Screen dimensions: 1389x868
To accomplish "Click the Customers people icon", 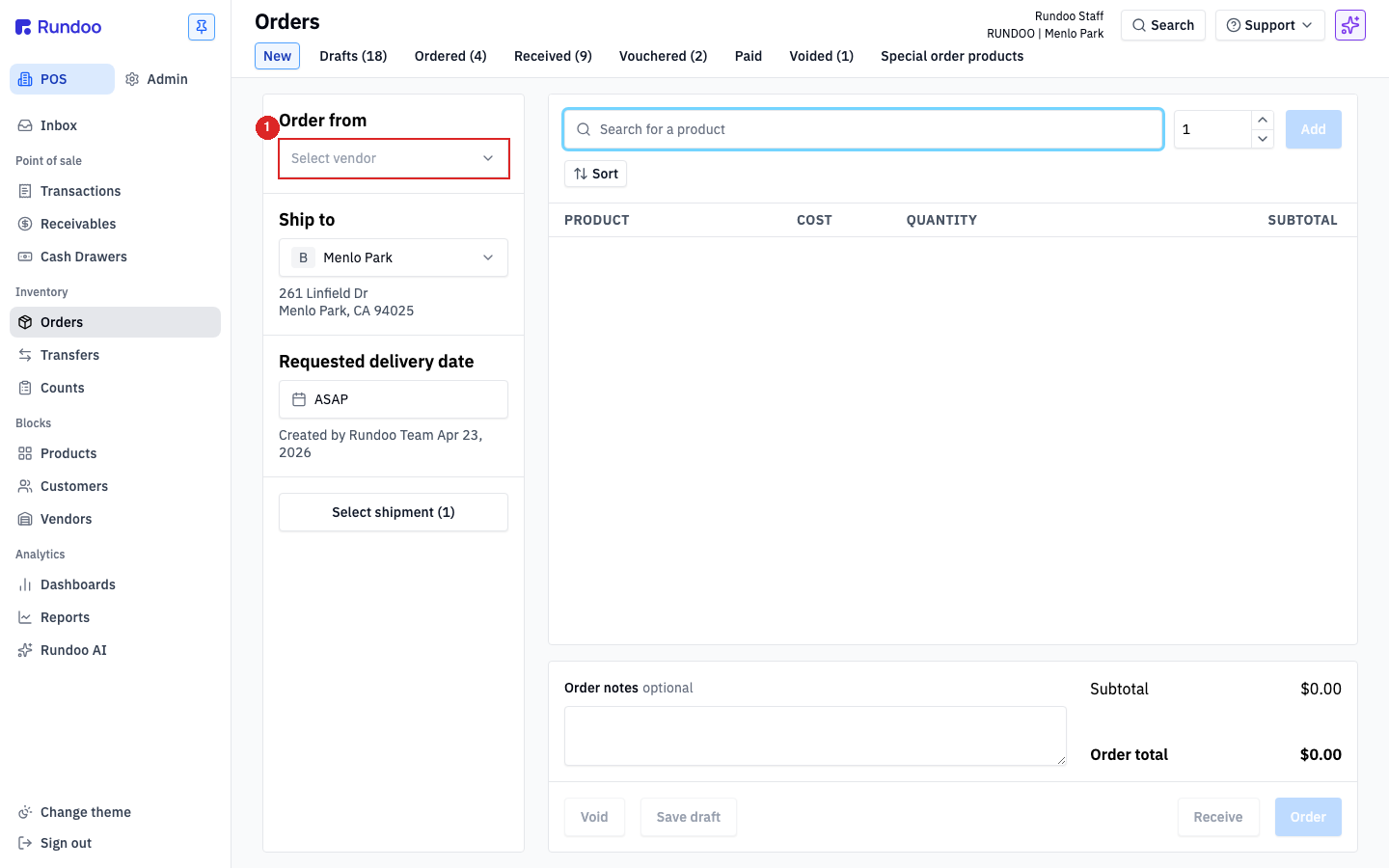I will (25, 486).
